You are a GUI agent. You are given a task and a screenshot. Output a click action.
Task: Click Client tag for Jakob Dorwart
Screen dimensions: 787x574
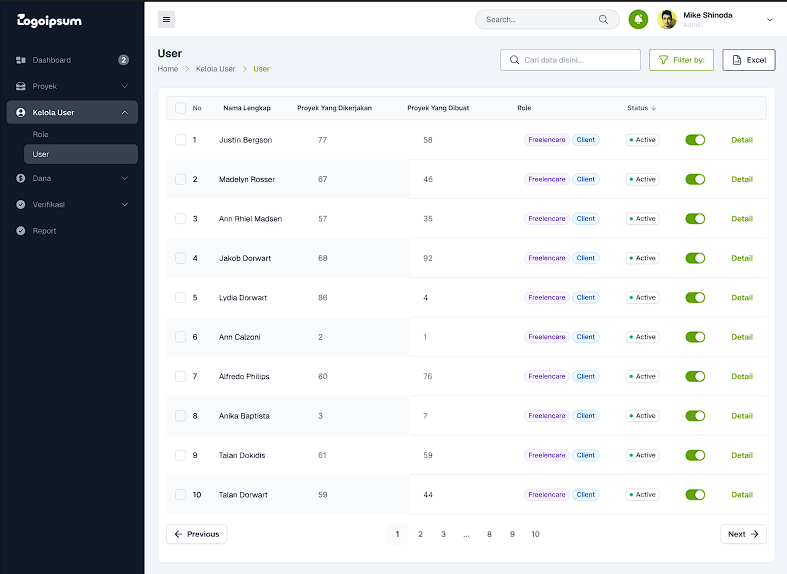(x=586, y=258)
